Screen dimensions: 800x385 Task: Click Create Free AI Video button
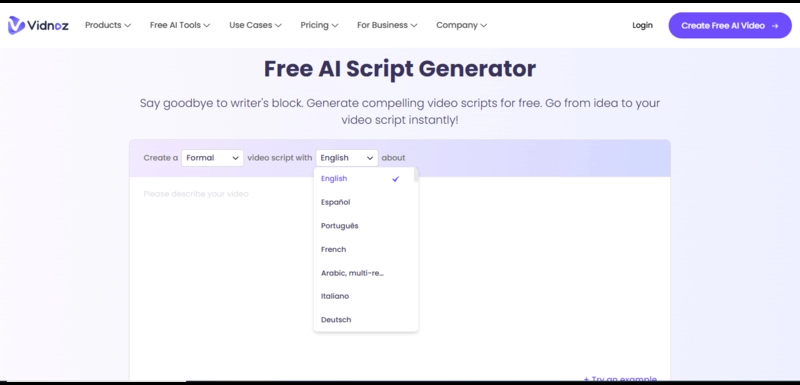[x=730, y=25]
